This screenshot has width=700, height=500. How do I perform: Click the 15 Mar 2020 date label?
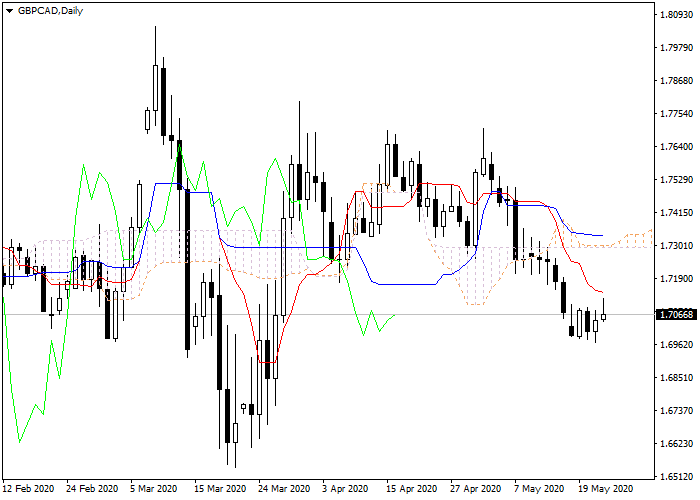[x=220, y=489]
